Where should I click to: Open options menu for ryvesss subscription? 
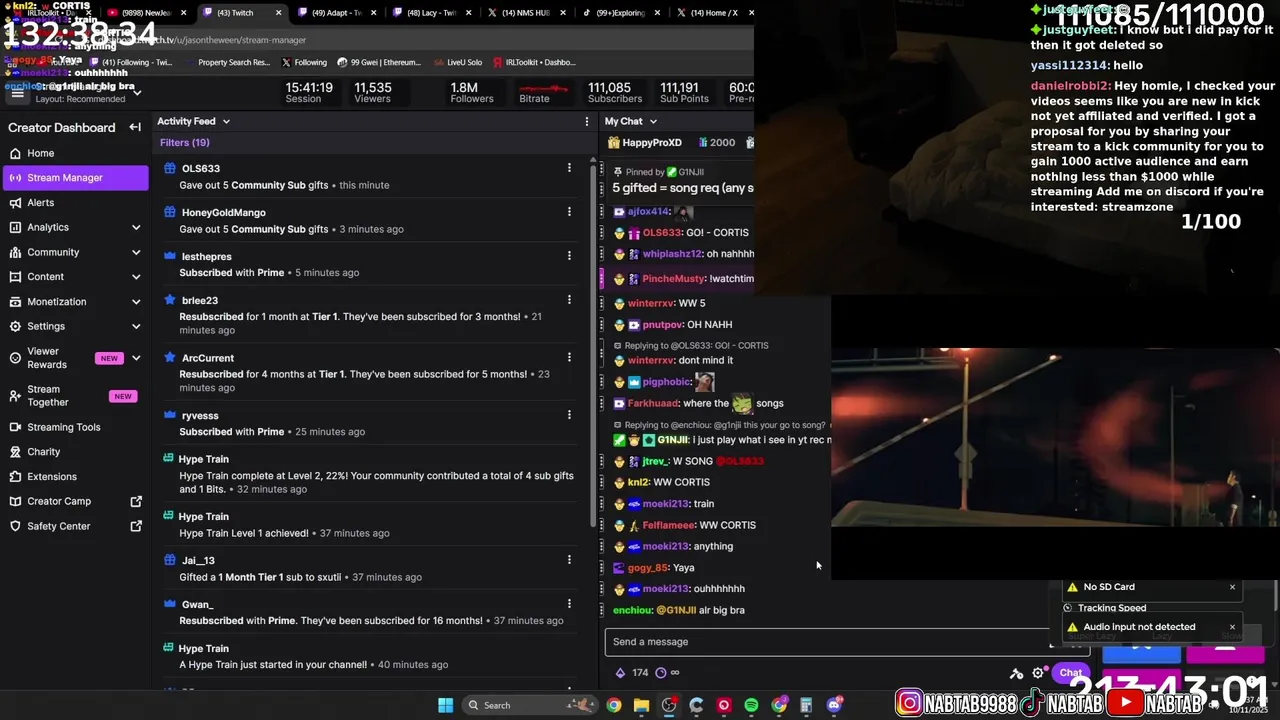569,415
